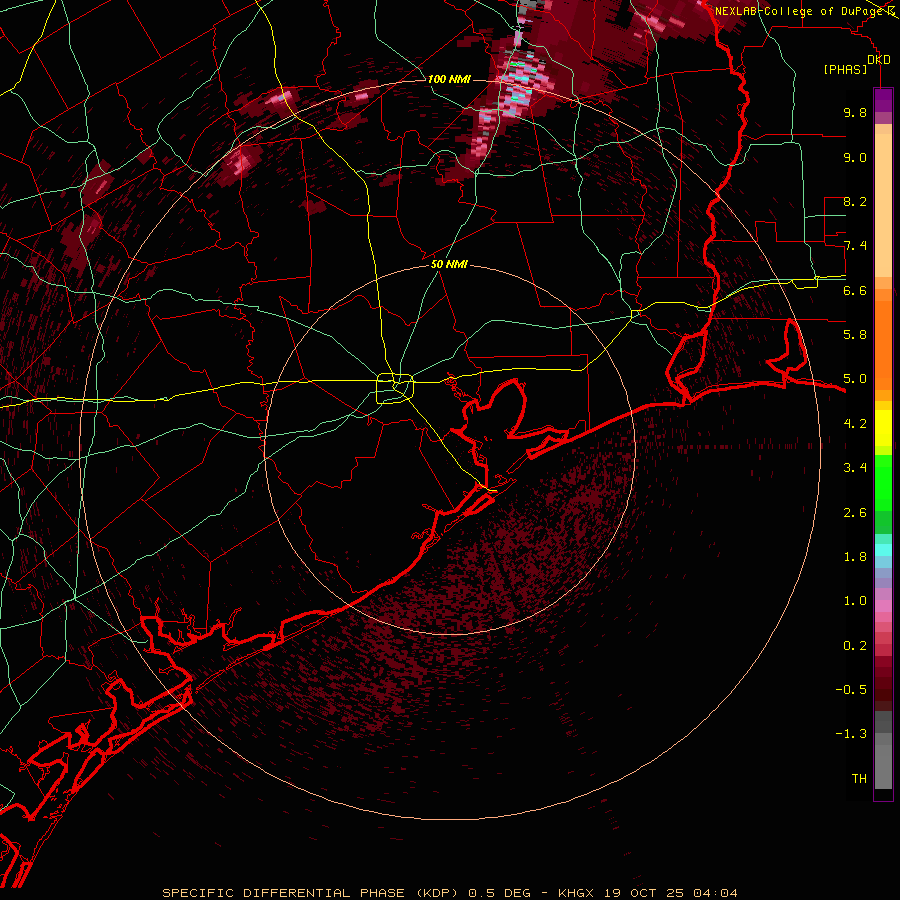Click the -0.5 scale value

click(x=851, y=690)
